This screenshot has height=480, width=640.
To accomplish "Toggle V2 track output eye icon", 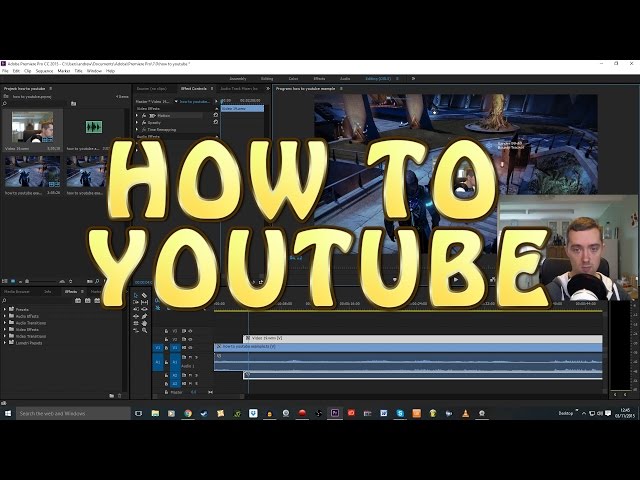I will point(190,339).
